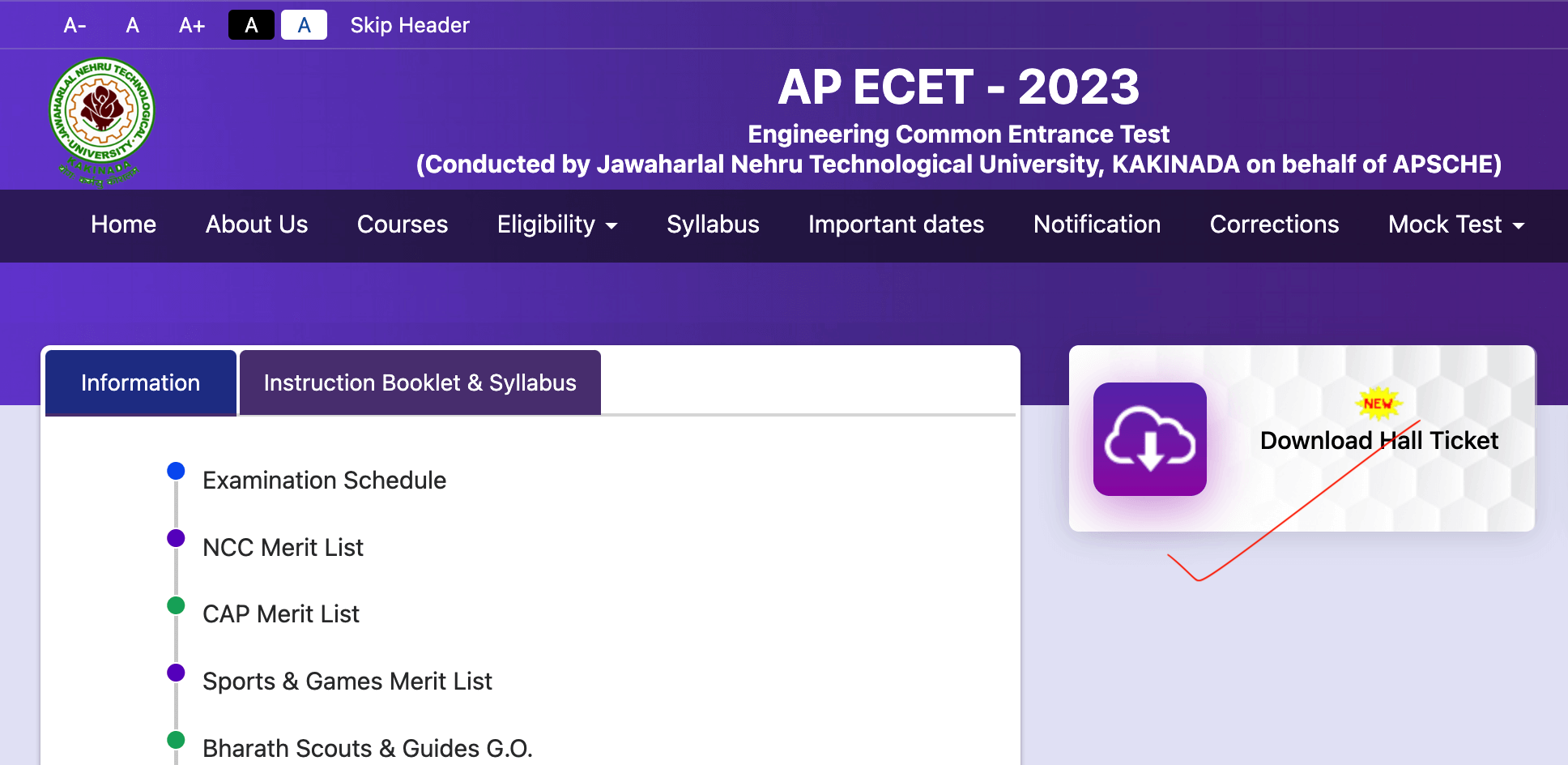Click the Skip Header link
Viewport: 1568px width, 765px height.
click(x=410, y=25)
